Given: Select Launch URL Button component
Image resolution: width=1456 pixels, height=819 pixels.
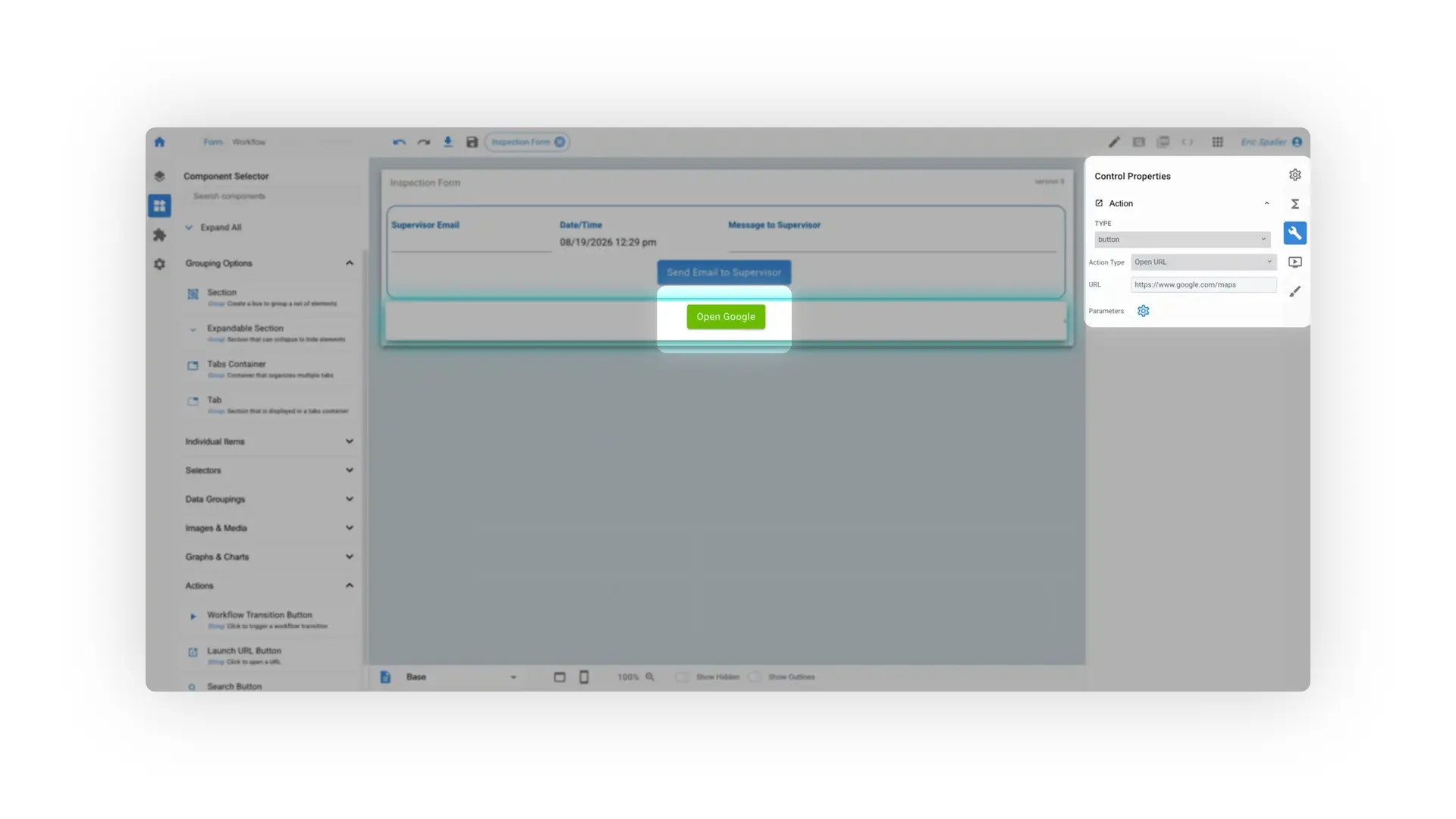Looking at the screenshot, I should (x=270, y=655).
